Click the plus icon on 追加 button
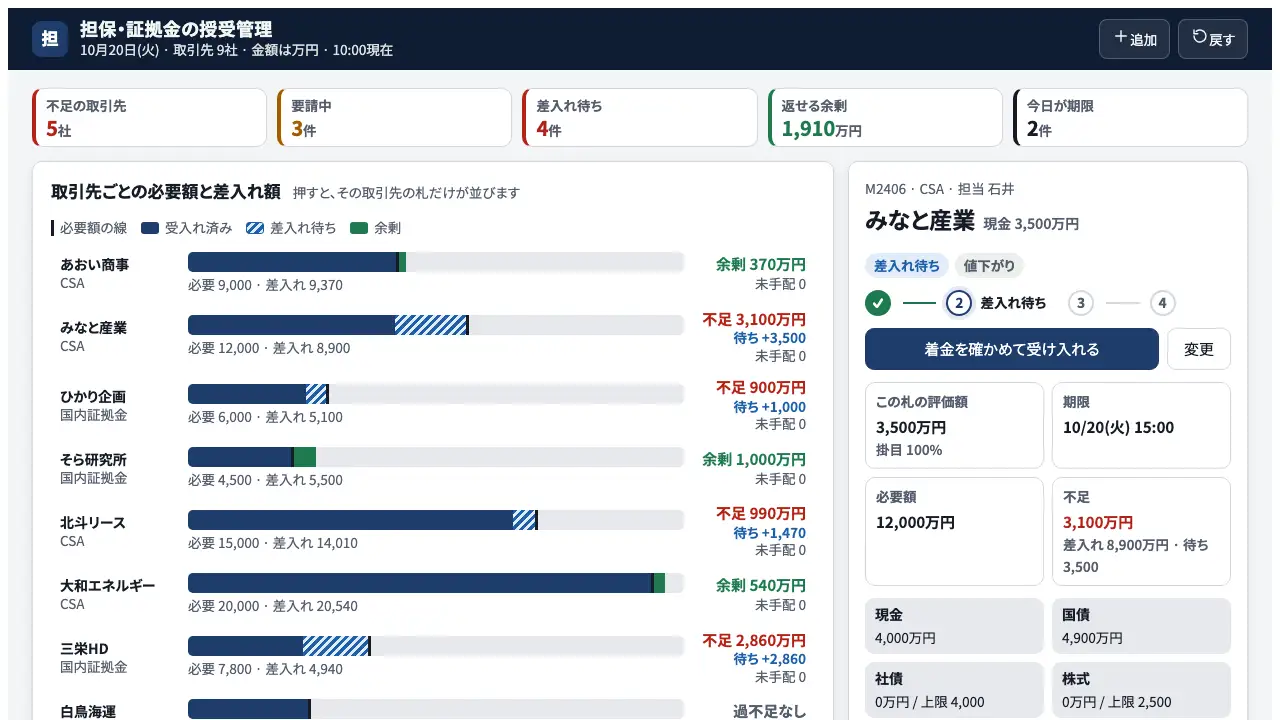The height and width of the screenshot is (720, 1280). (x=1120, y=38)
